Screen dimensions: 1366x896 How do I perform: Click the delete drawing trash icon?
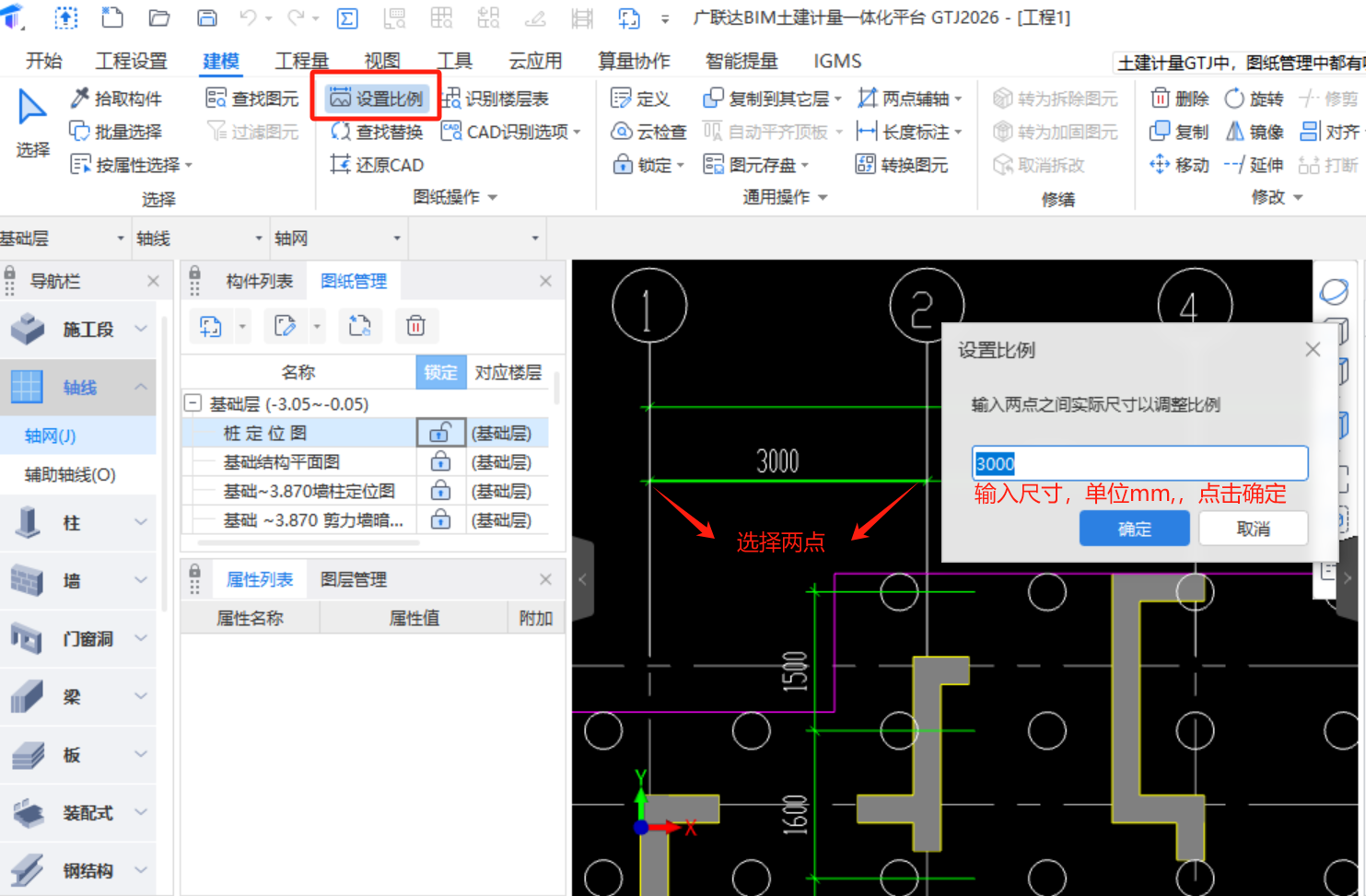415,326
